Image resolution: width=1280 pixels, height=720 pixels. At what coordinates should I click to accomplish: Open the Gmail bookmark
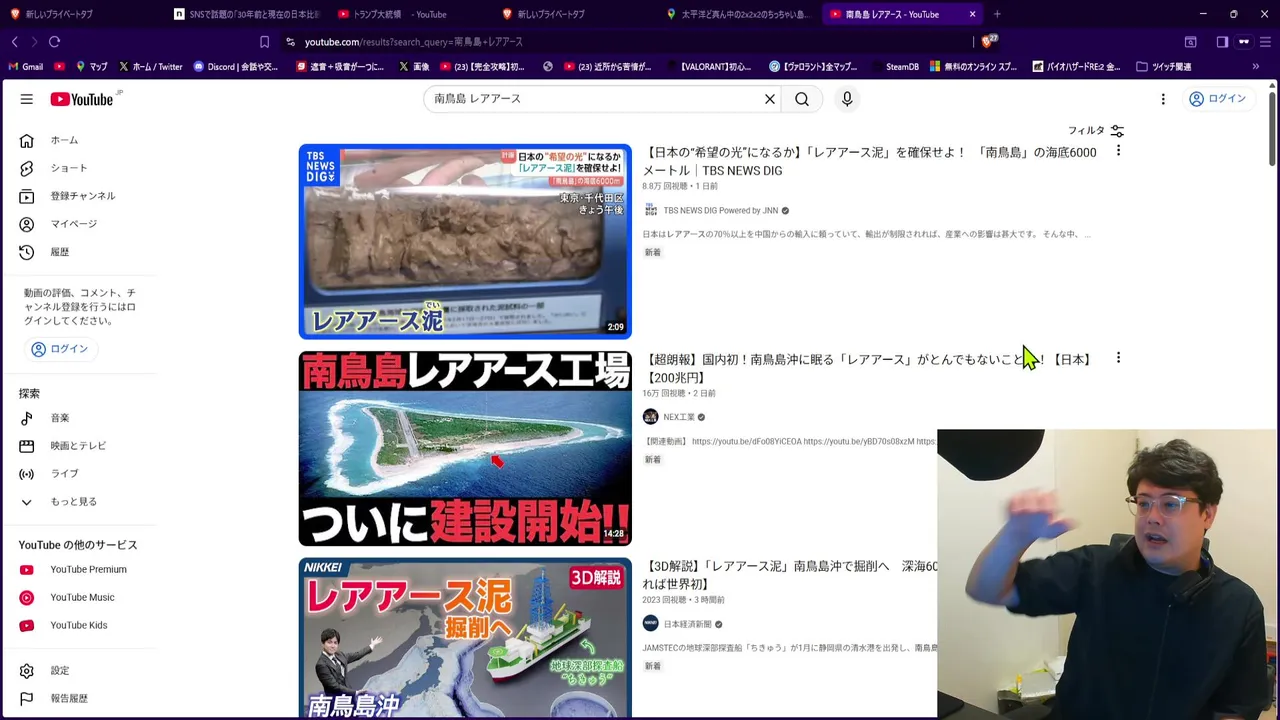tap(25, 67)
